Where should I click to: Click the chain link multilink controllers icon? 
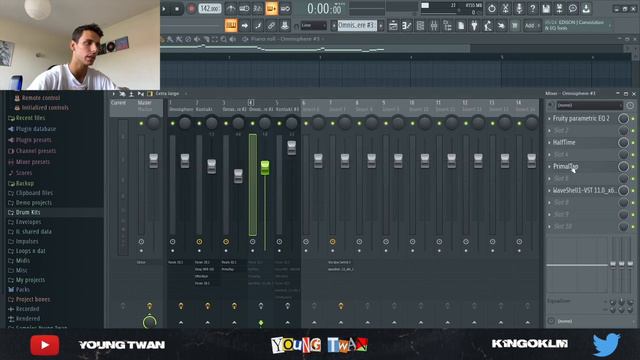(271, 26)
